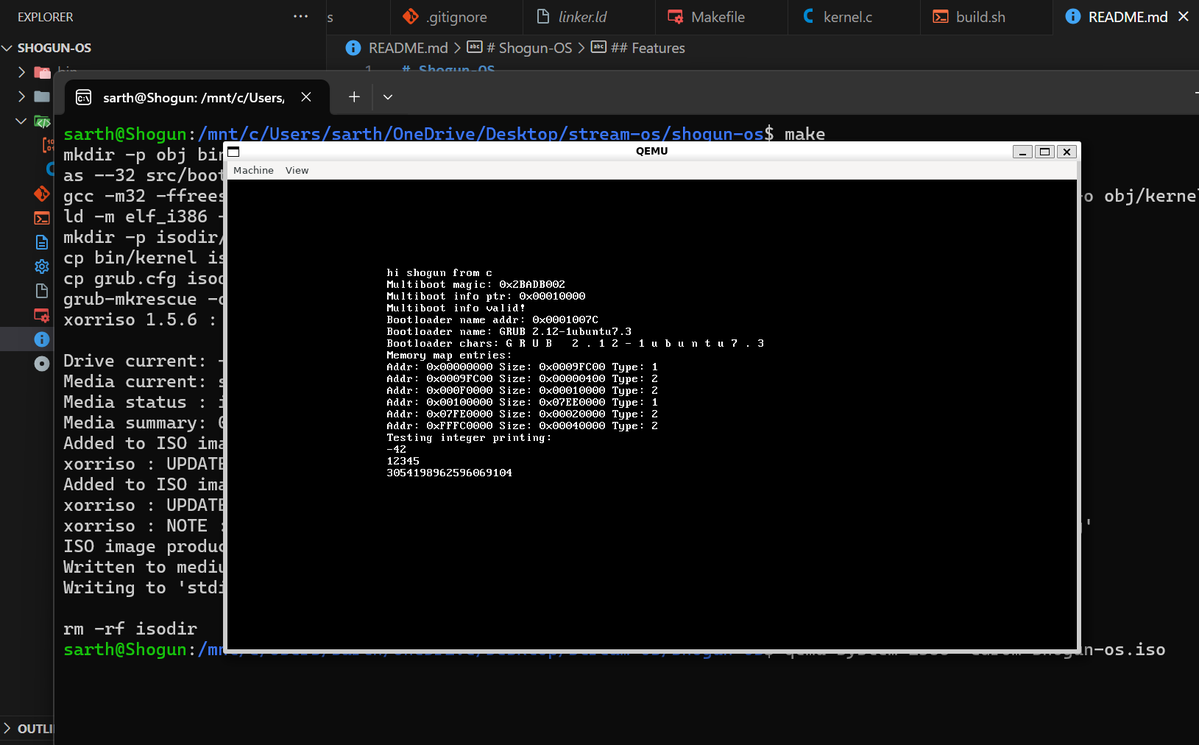Click the gitignore tab's orange git icon
Screen dimensions: 1199x745
411,16
